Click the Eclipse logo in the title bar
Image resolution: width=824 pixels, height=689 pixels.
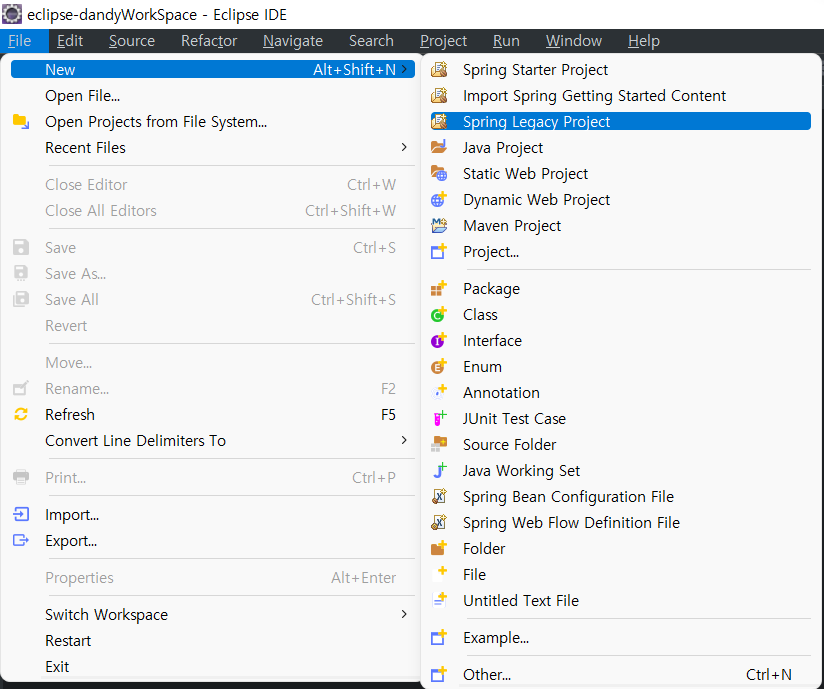click(12, 14)
